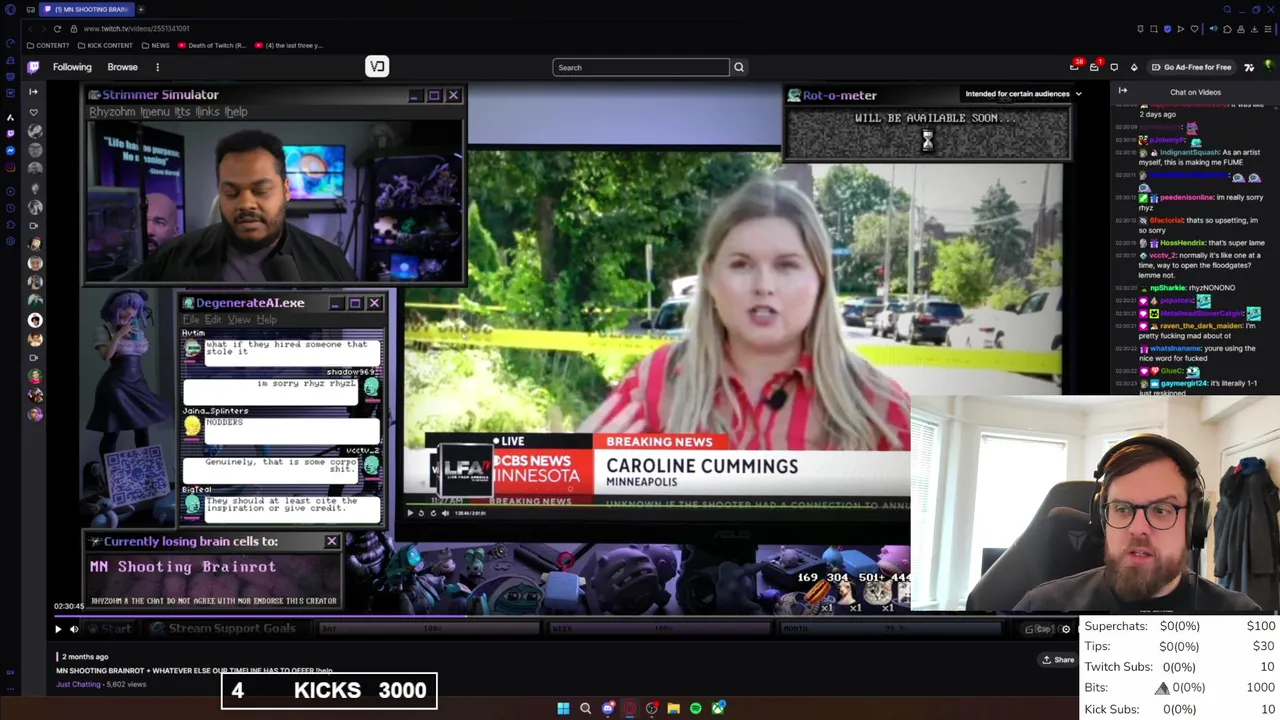Expand the left Twitch sidebar
Image resolution: width=1280 pixels, height=720 pixels.
coord(33,91)
